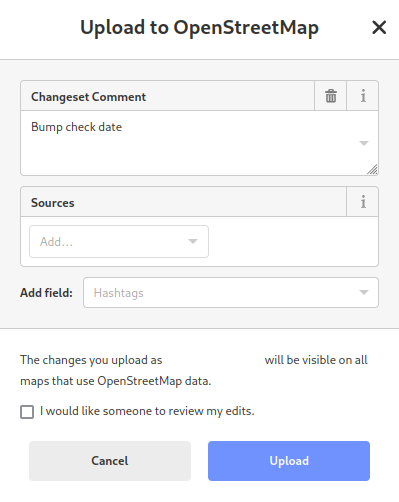Click the username gap after 'upload as'
Screen dimensions: 399x502
[x=213, y=360]
